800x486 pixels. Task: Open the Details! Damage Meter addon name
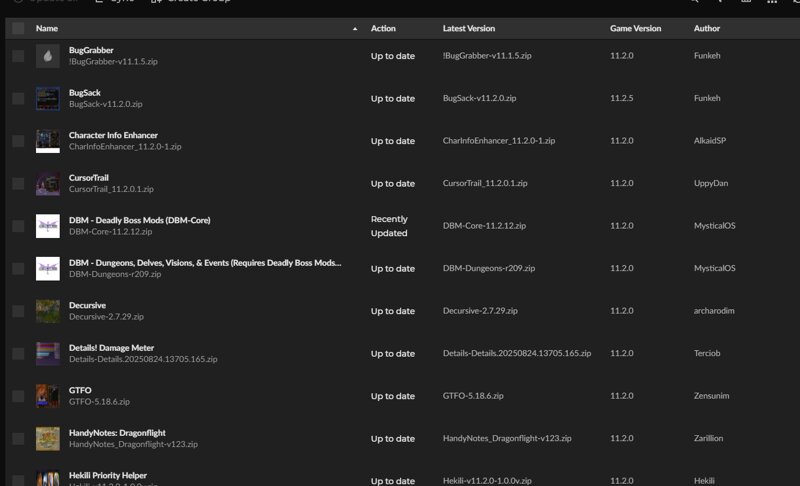click(111, 348)
